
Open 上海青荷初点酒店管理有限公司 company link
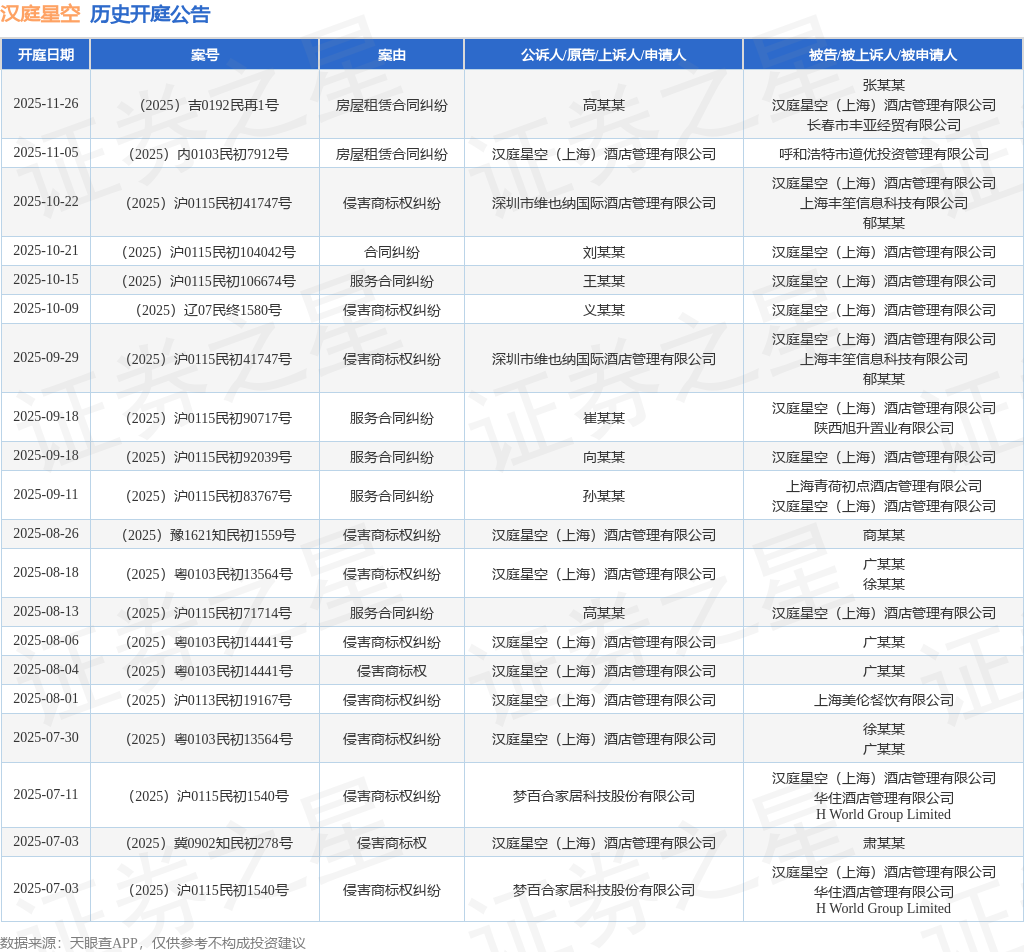pos(883,486)
